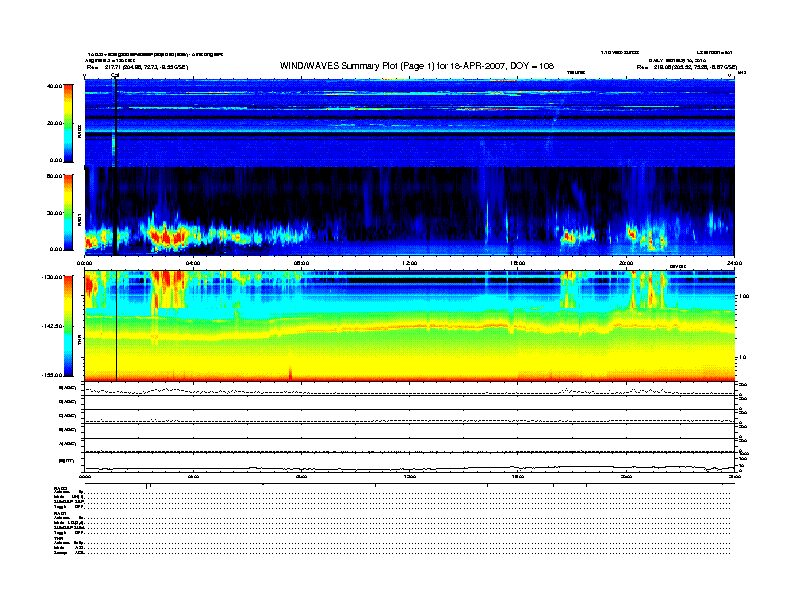Viewport: 792px width, 612px height.
Task: Click the TNR panel color scale bar
Action: [x=68, y=326]
